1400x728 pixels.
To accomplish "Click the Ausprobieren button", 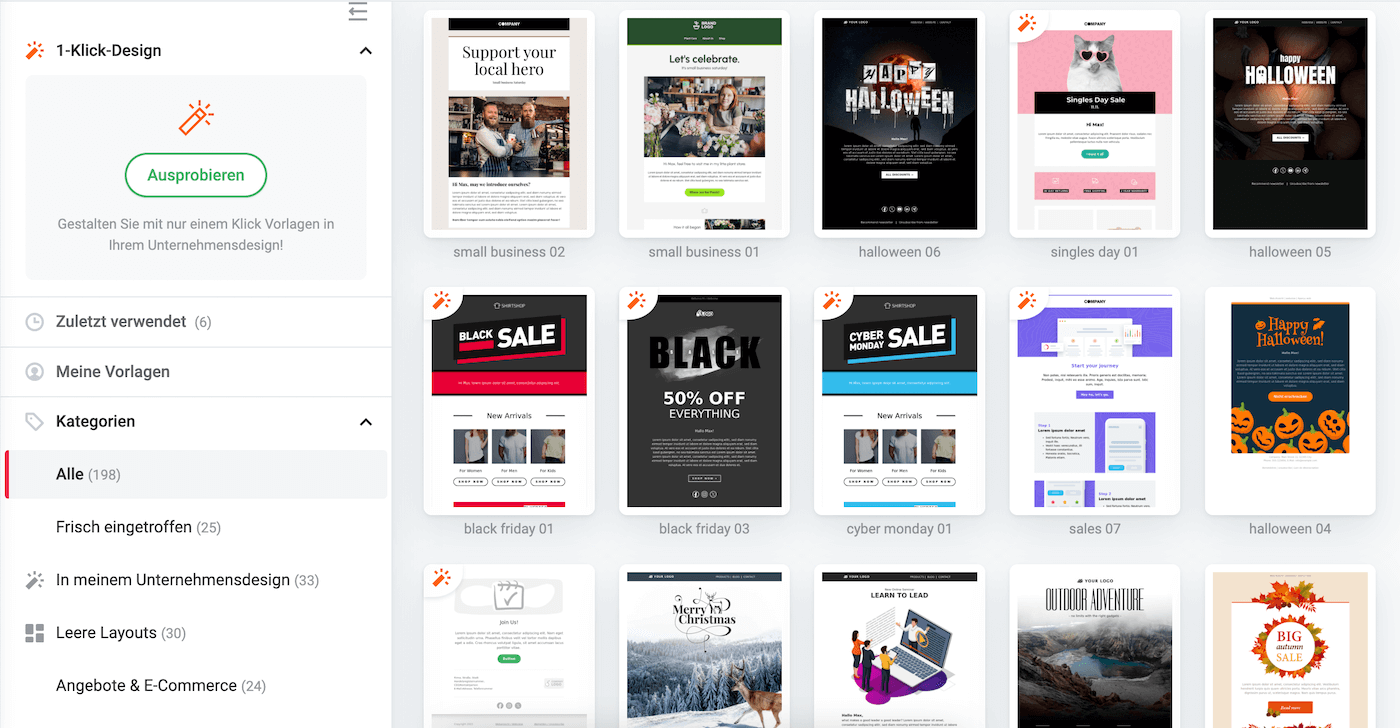I will (196, 175).
